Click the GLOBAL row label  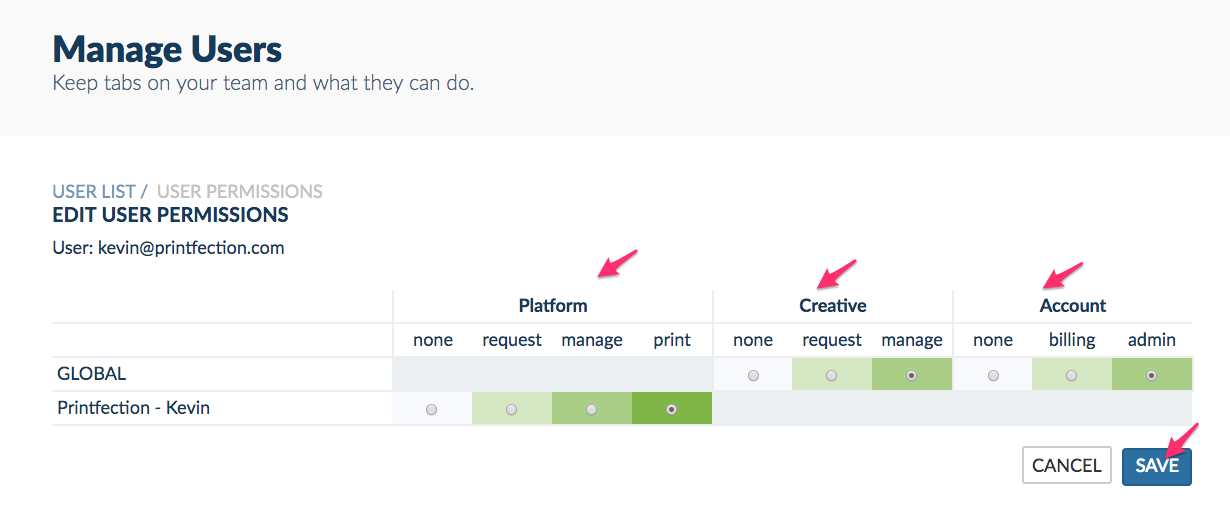[92, 374]
